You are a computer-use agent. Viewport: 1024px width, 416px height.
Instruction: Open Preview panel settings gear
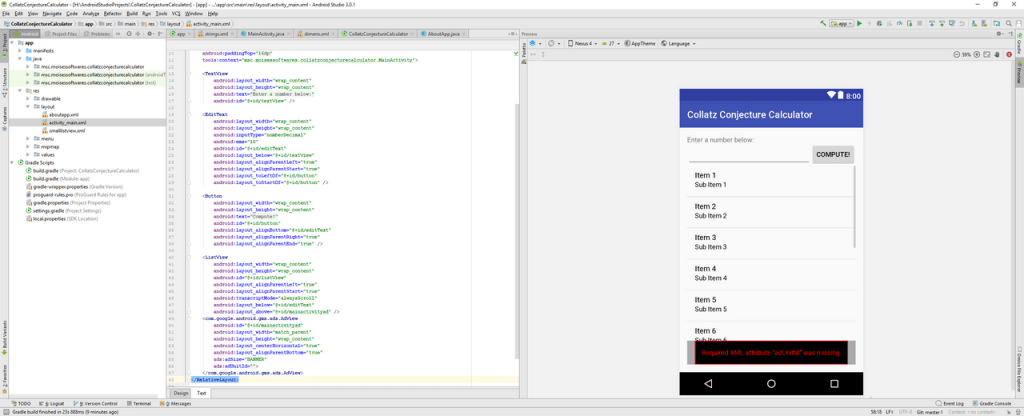pyautogui.click(x=999, y=33)
